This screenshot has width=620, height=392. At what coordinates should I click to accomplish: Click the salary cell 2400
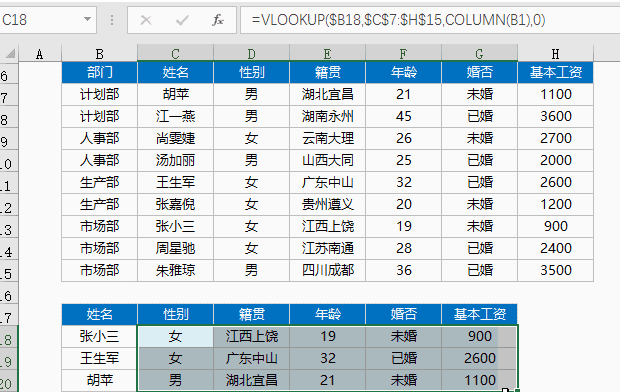556,248
